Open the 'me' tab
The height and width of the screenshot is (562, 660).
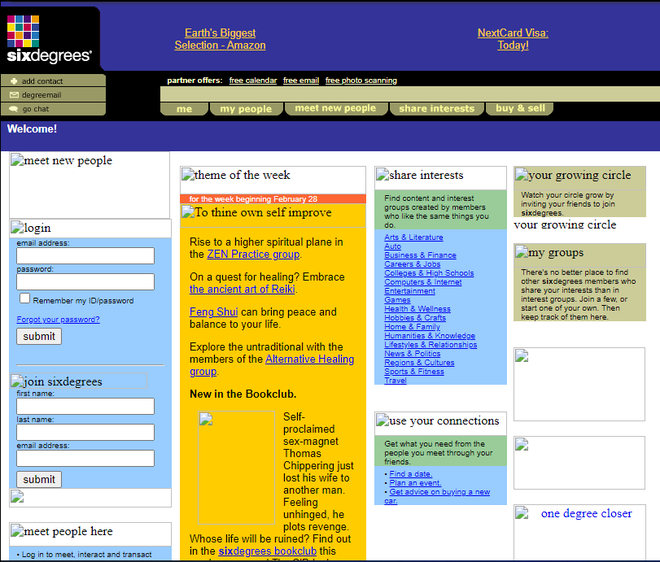[184, 109]
